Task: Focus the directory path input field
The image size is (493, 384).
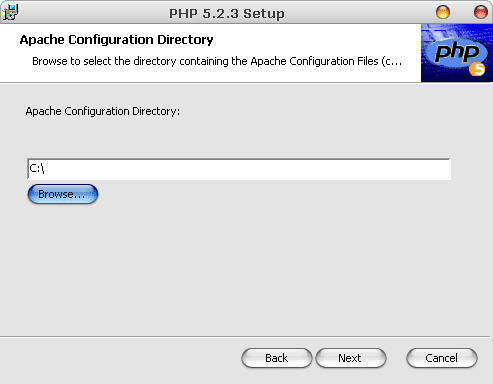Action: coord(239,169)
